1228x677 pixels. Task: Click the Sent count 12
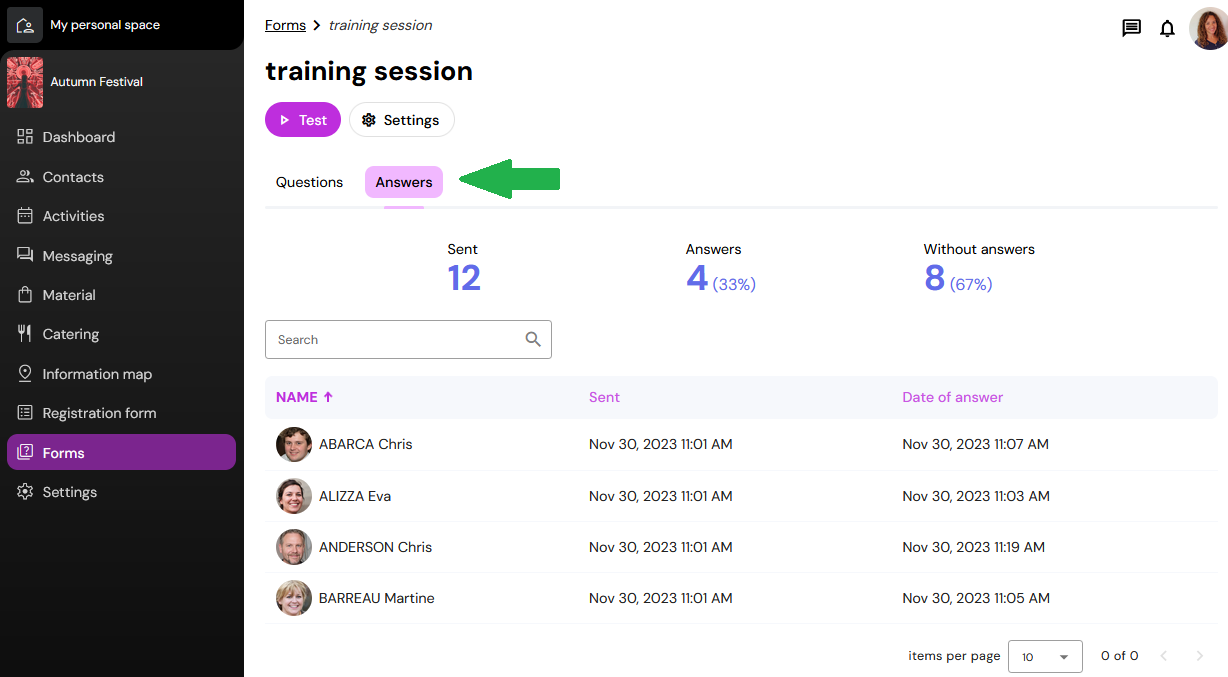(464, 278)
